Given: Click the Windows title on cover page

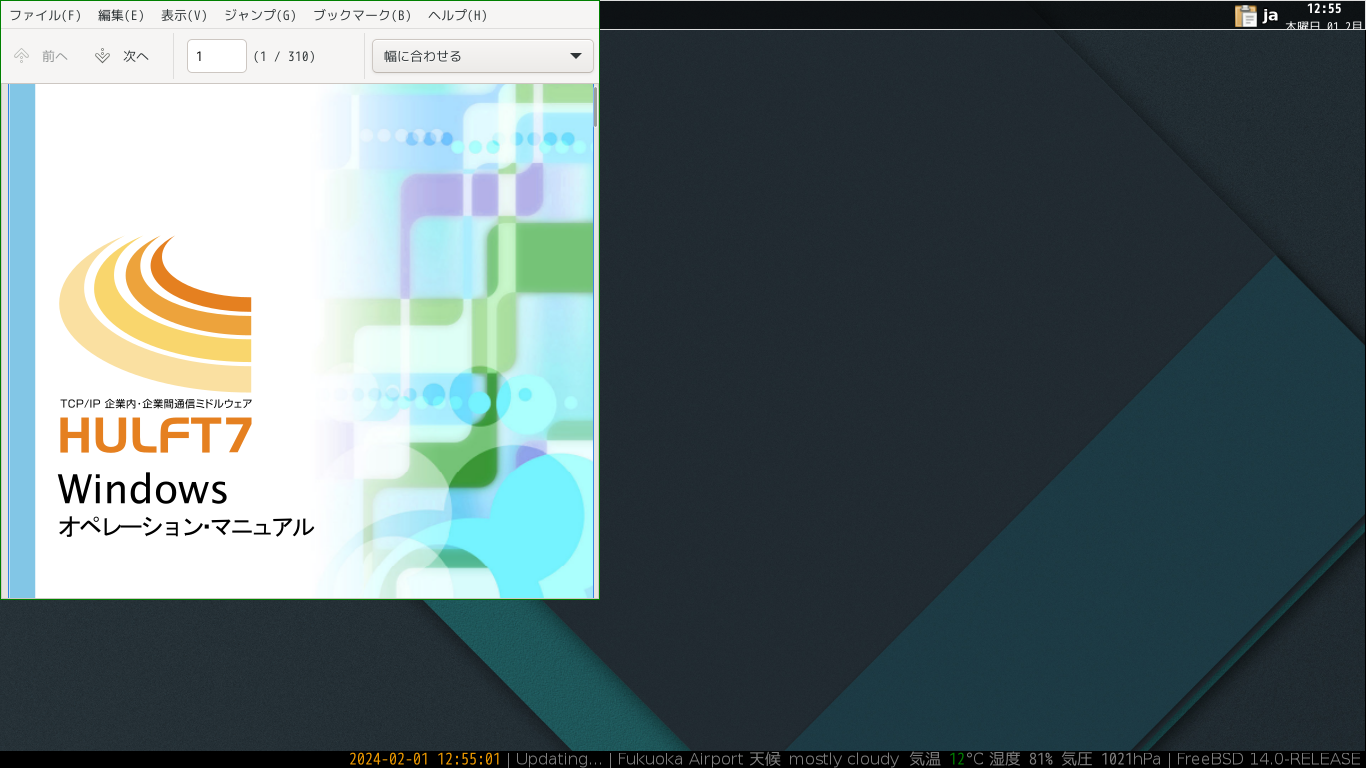Looking at the screenshot, I should [143, 489].
